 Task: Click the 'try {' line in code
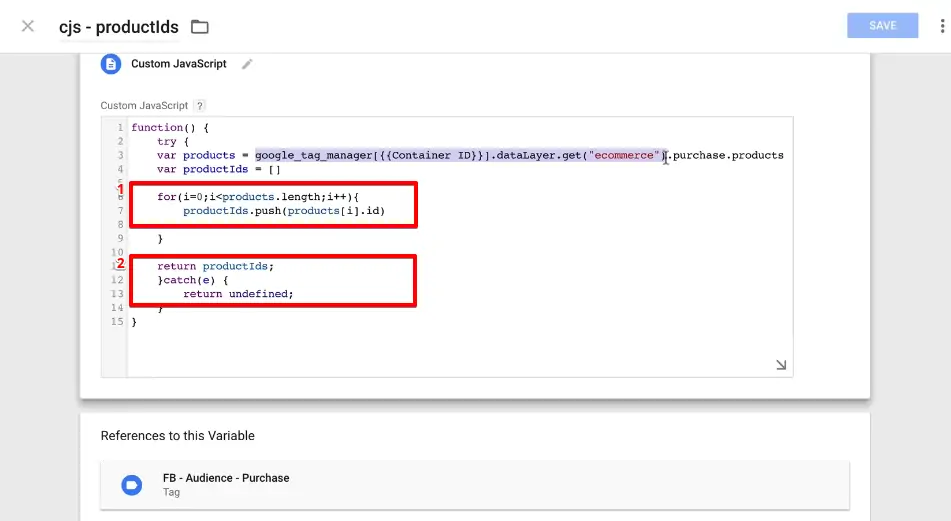(173, 141)
